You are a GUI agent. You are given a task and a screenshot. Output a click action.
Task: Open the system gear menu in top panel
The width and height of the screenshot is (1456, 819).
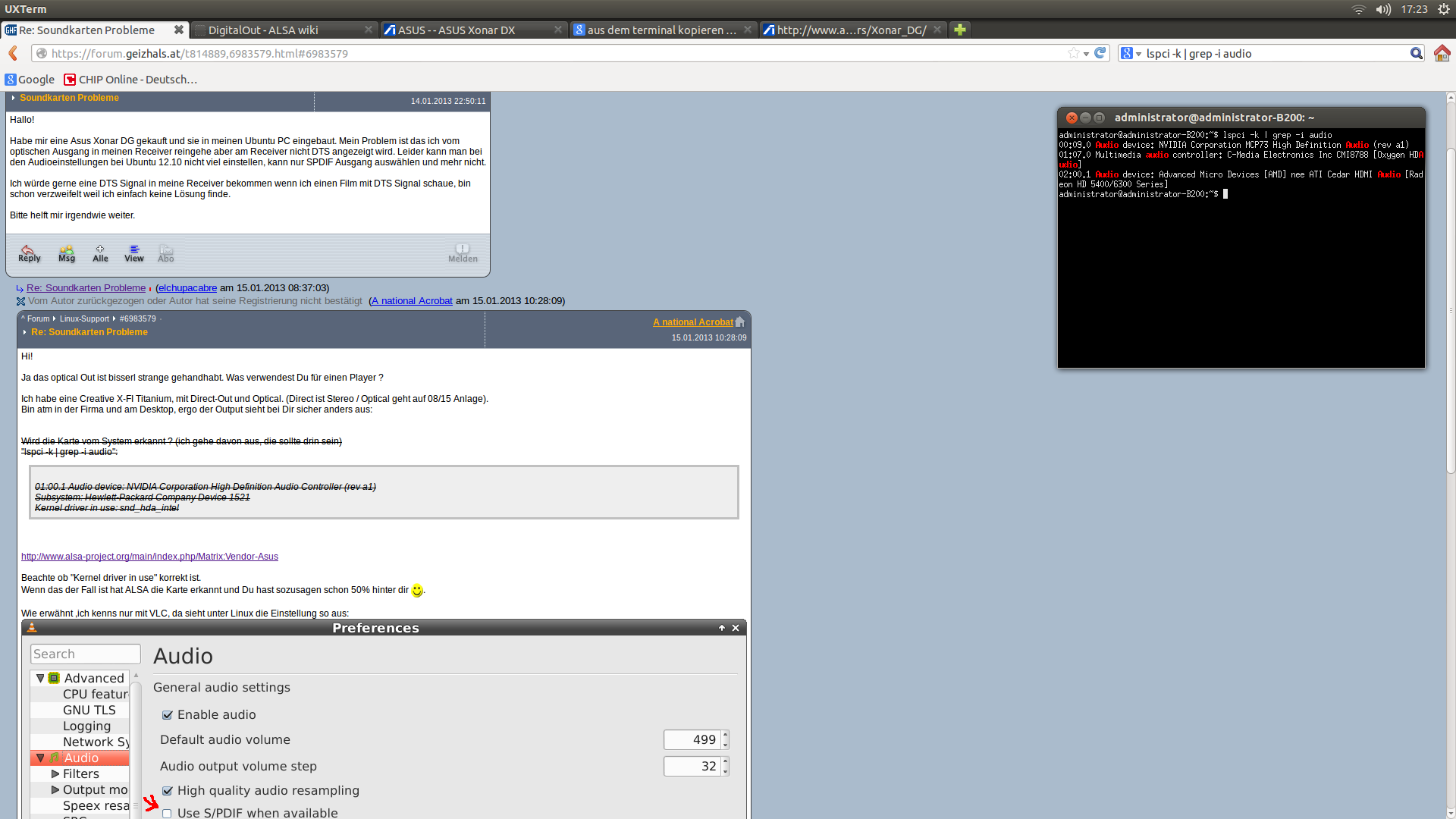(x=1444, y=9)
